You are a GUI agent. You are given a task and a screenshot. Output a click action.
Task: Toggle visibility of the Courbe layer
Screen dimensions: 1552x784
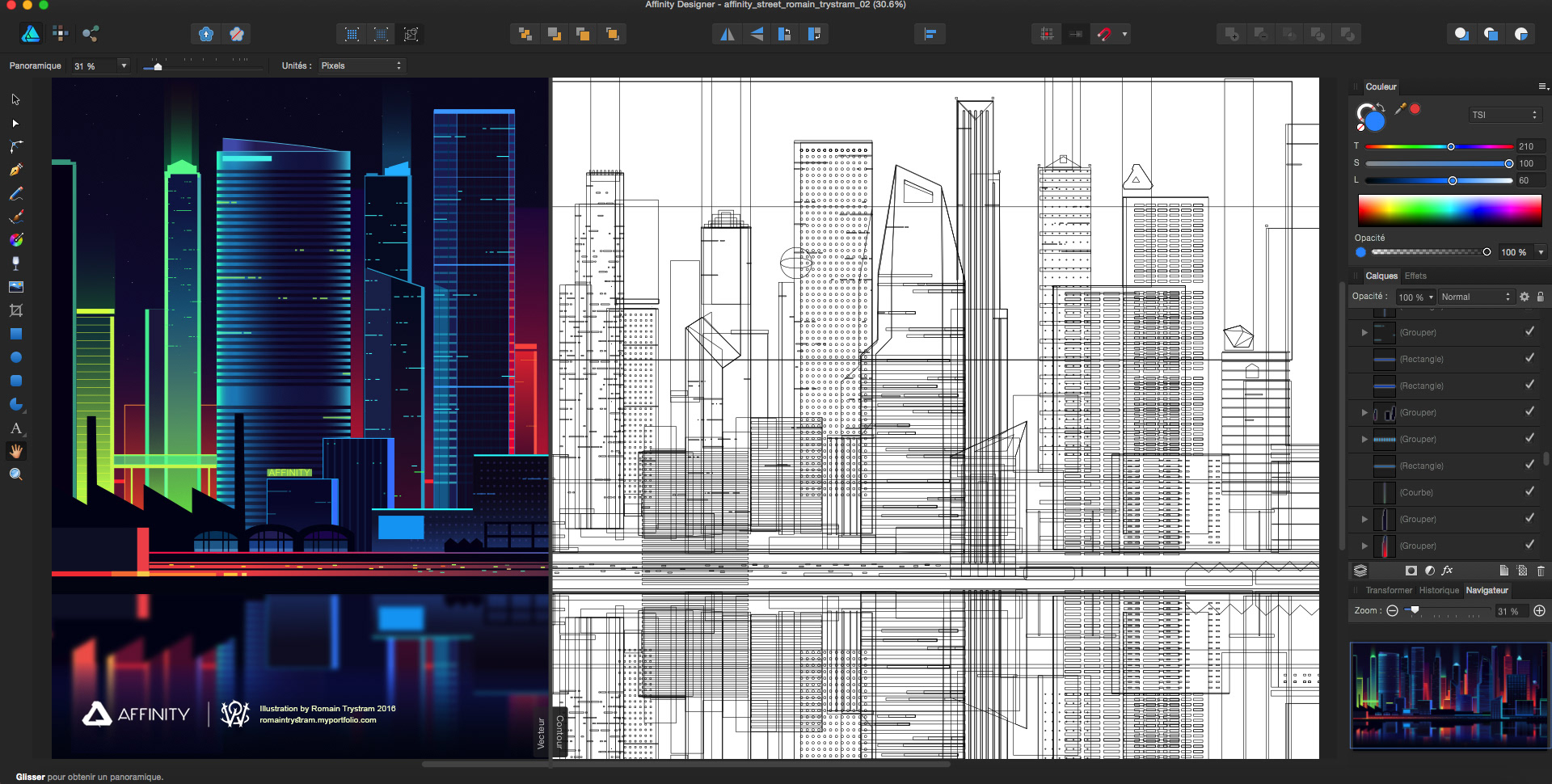click(x=1529, y=491)
